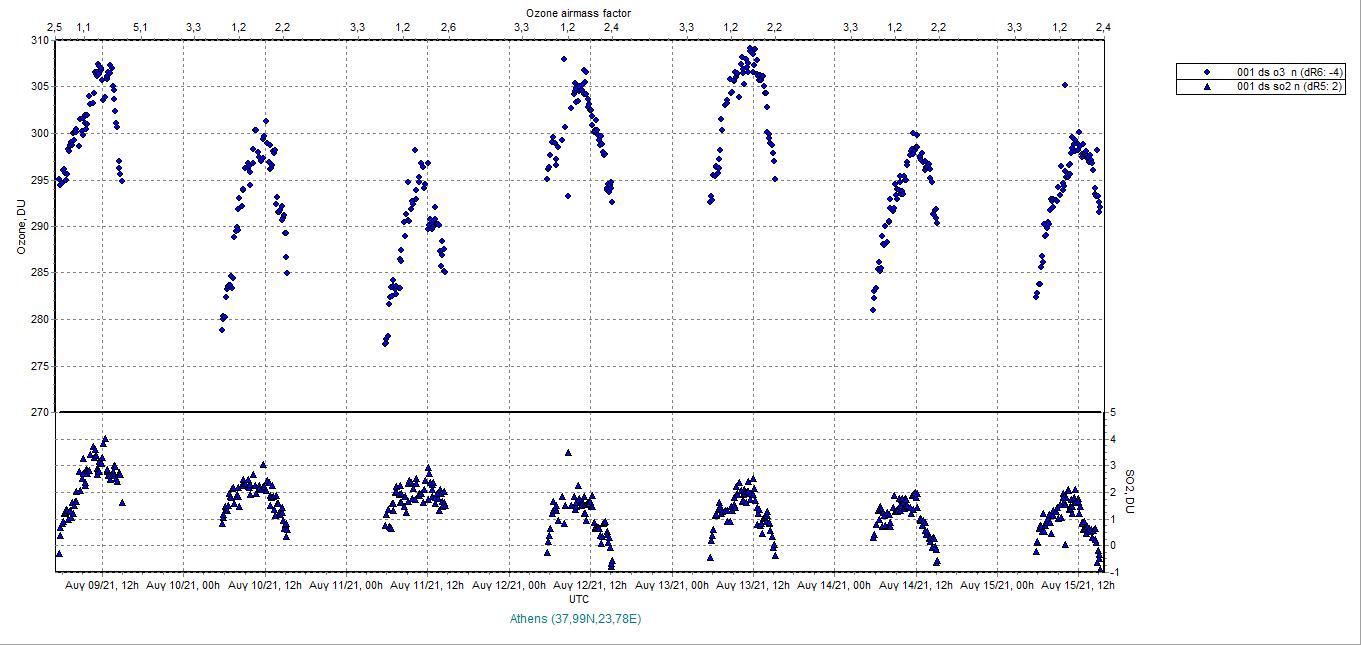Select the '001 ds so2 n' legend entry

1290,87
